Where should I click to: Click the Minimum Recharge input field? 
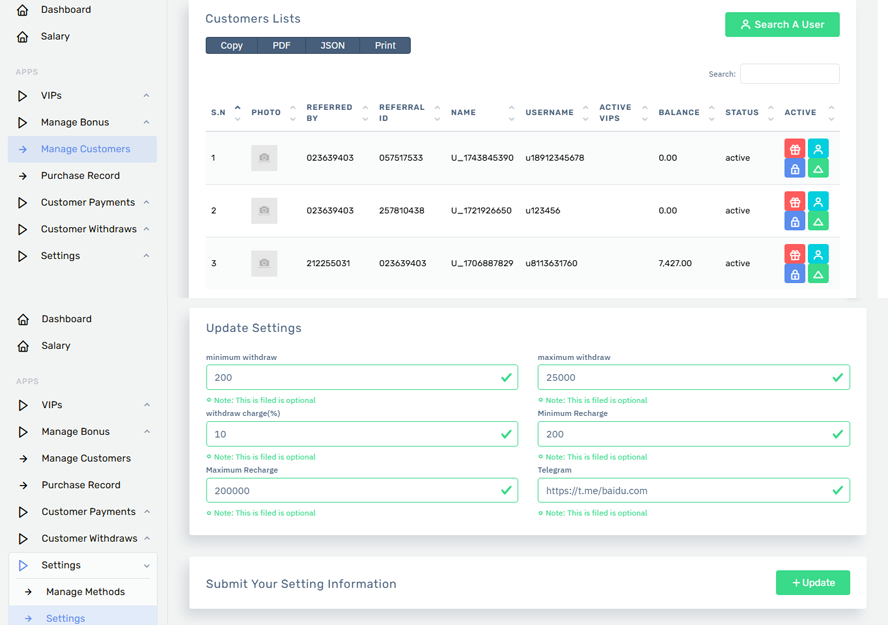[694, 434]
